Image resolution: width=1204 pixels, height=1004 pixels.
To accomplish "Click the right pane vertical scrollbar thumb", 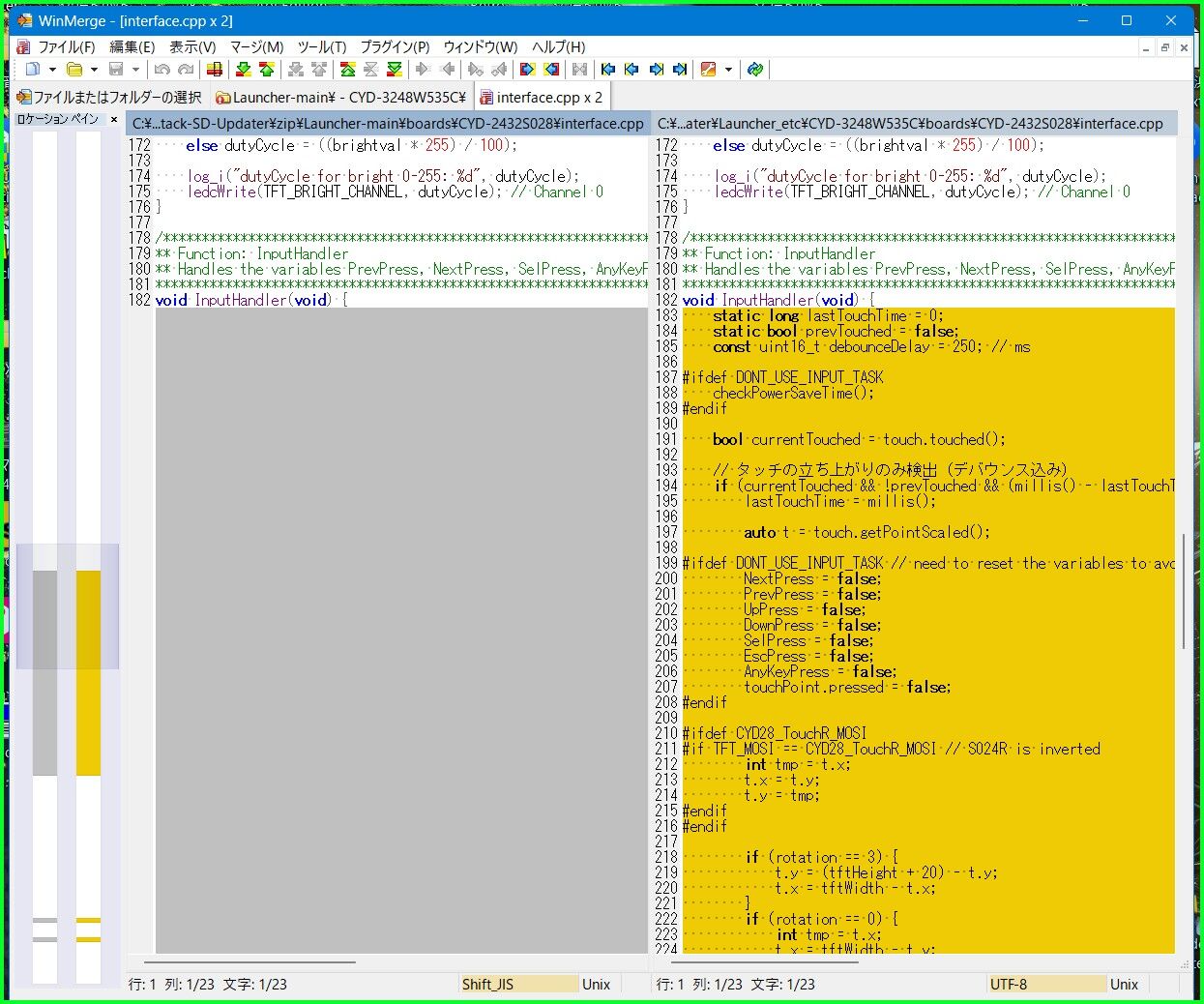I will pos(1184,590).
